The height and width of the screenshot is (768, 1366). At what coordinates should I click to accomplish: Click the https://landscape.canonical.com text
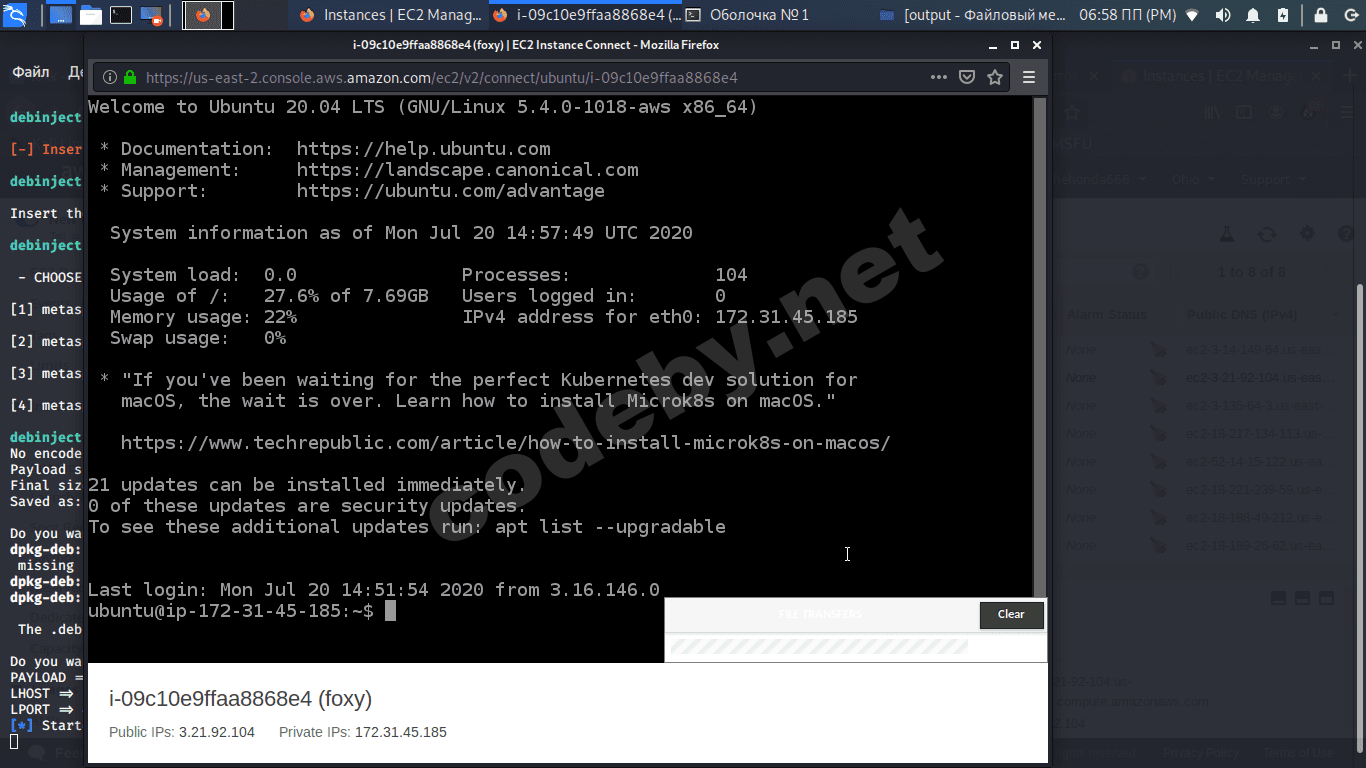(x=468, y=170)
